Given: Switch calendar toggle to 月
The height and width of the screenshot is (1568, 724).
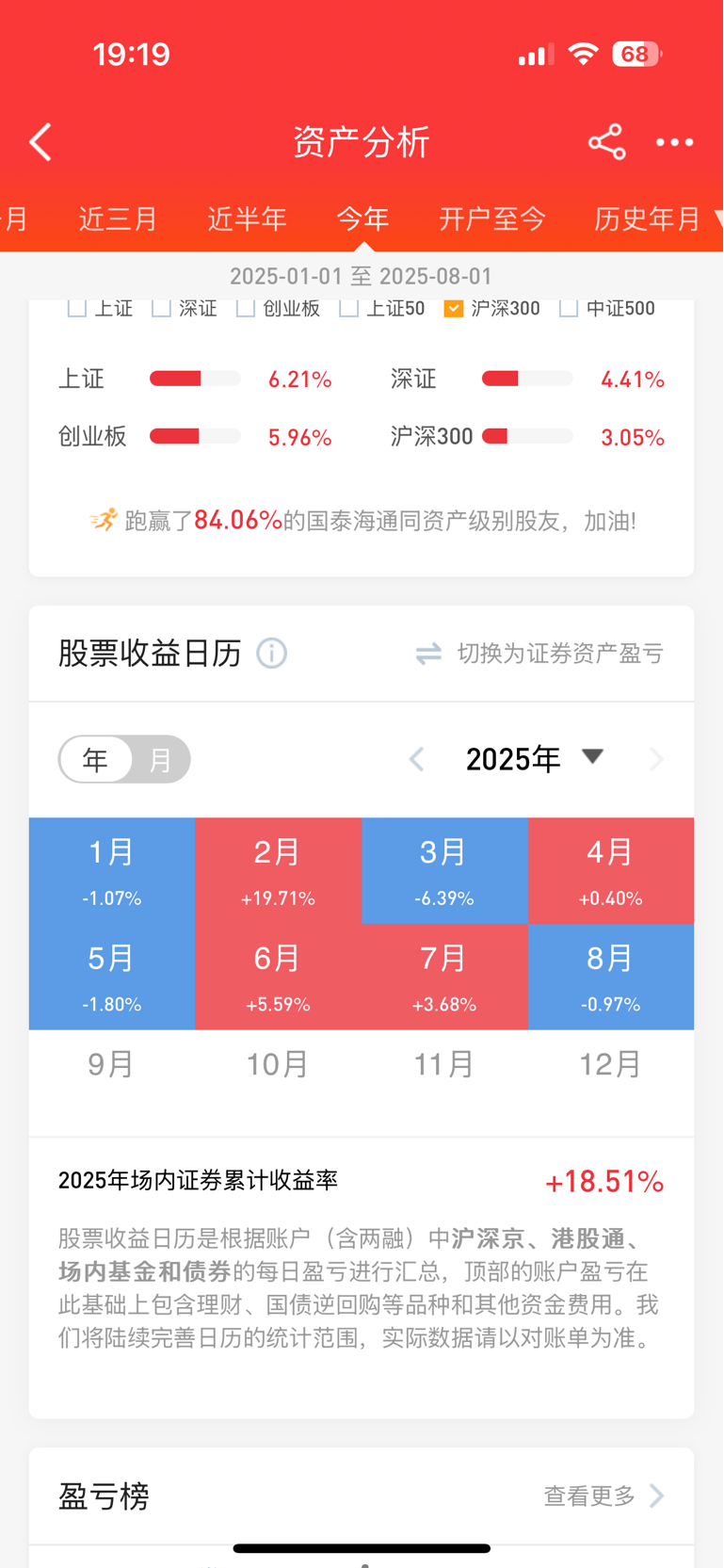Looking at the screenshot, I should pyautogui.click(x=161, y=759).
